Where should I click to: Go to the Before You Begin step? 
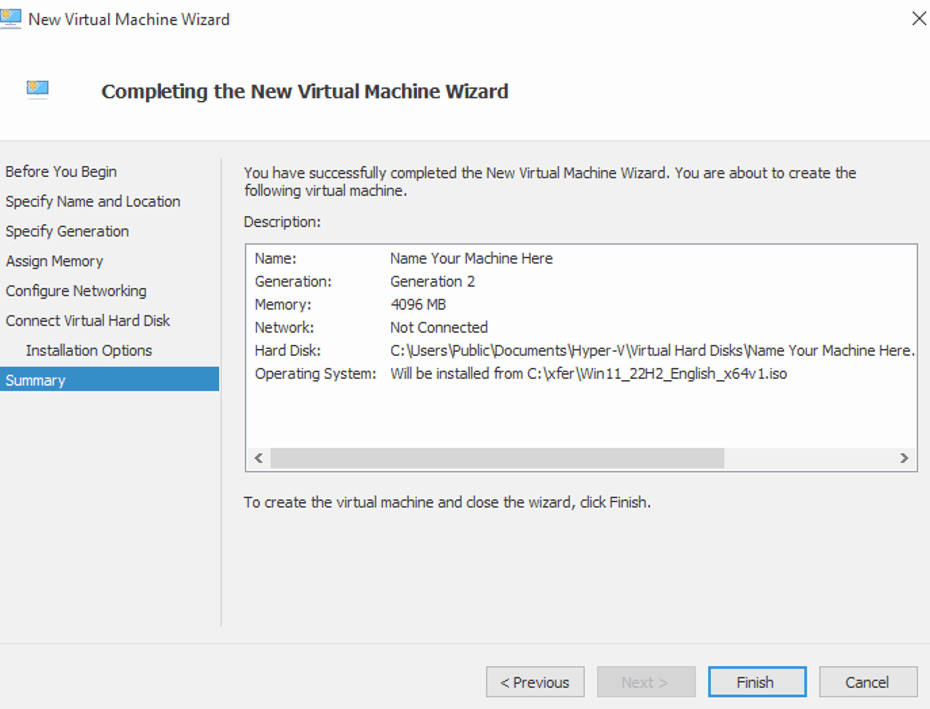tap(61, 172)
